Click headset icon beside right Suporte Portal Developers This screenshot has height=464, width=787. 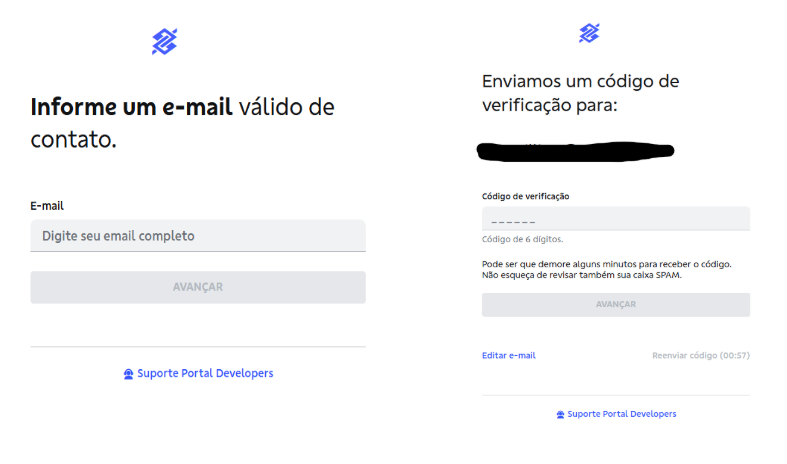click(561, 414)
